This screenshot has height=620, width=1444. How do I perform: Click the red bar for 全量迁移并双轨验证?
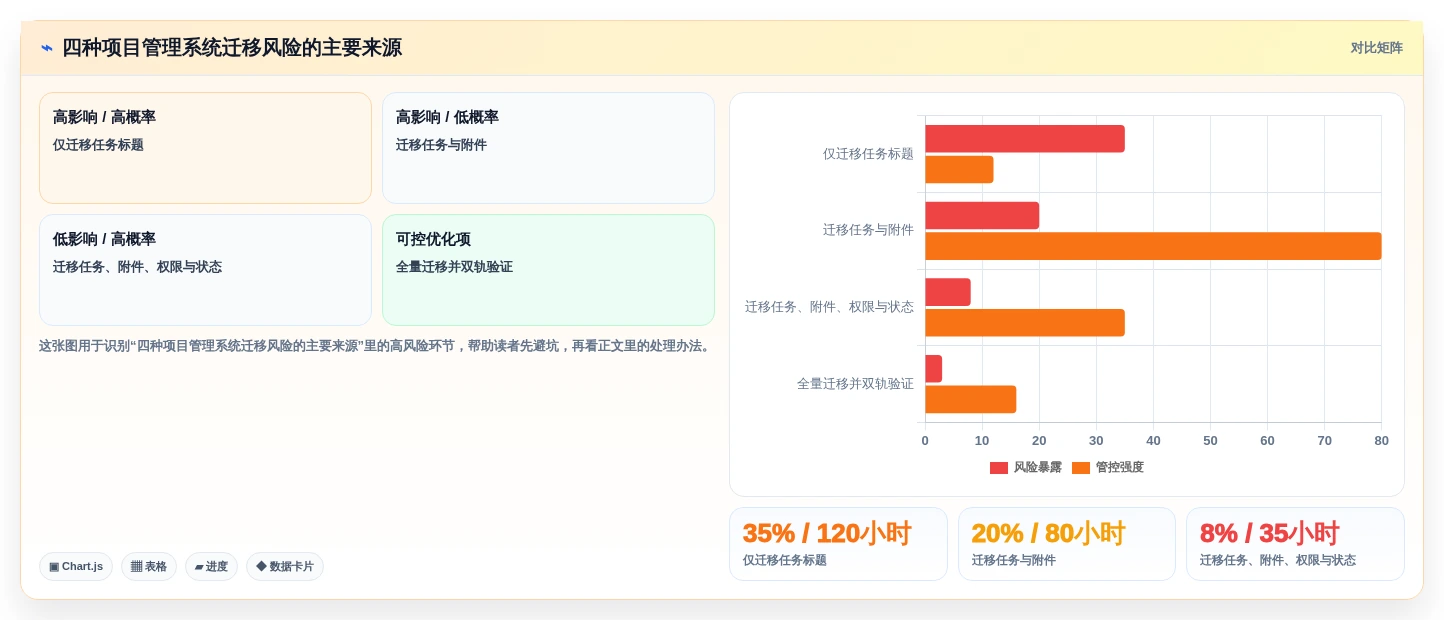click(933, 369)
